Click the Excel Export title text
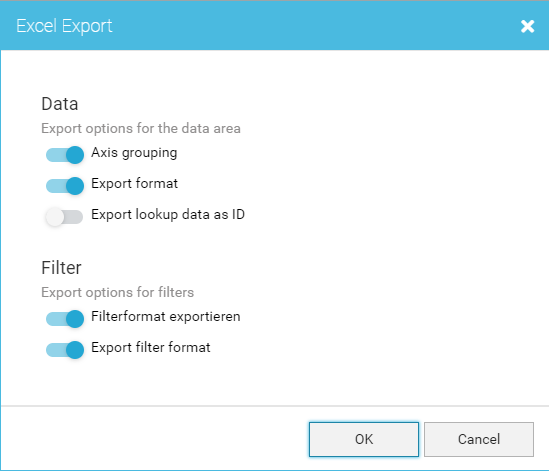This screenshot has height=471, width=549. point(64,26)
